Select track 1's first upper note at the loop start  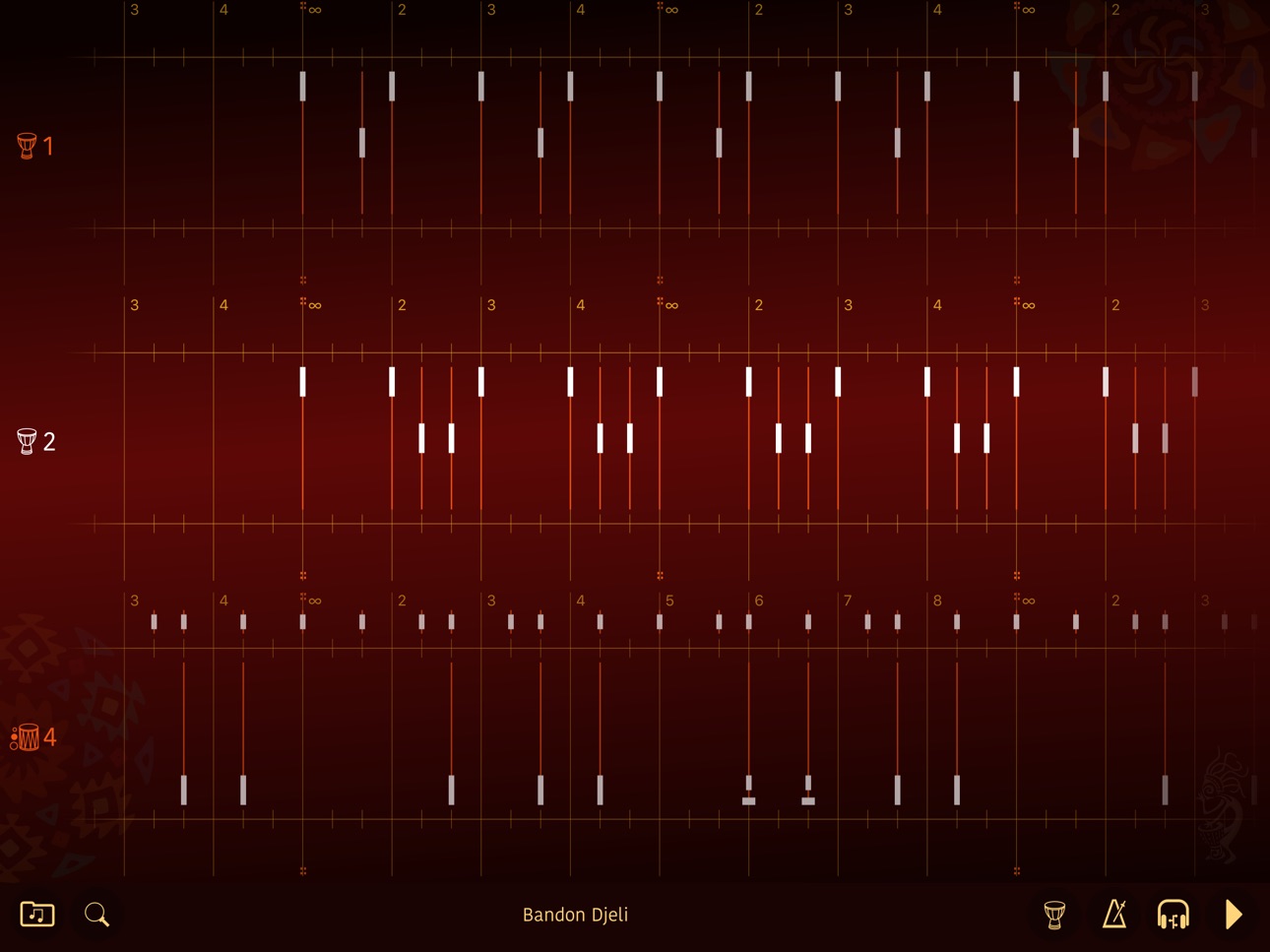click(x=302, y=86)
